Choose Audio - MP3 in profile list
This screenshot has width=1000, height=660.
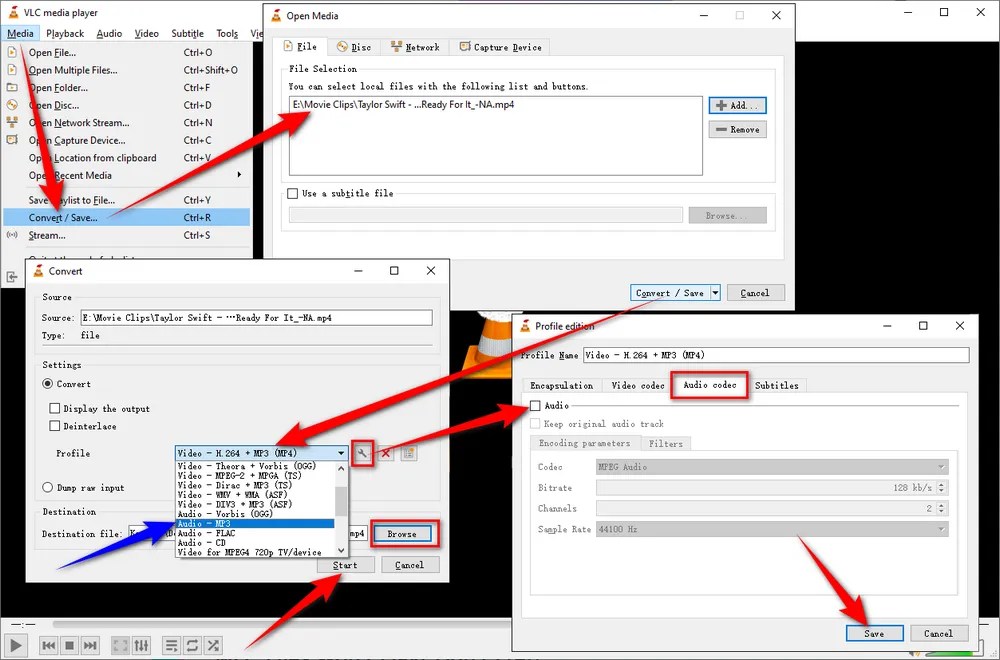pyautogui.click(x=255, y=524)
